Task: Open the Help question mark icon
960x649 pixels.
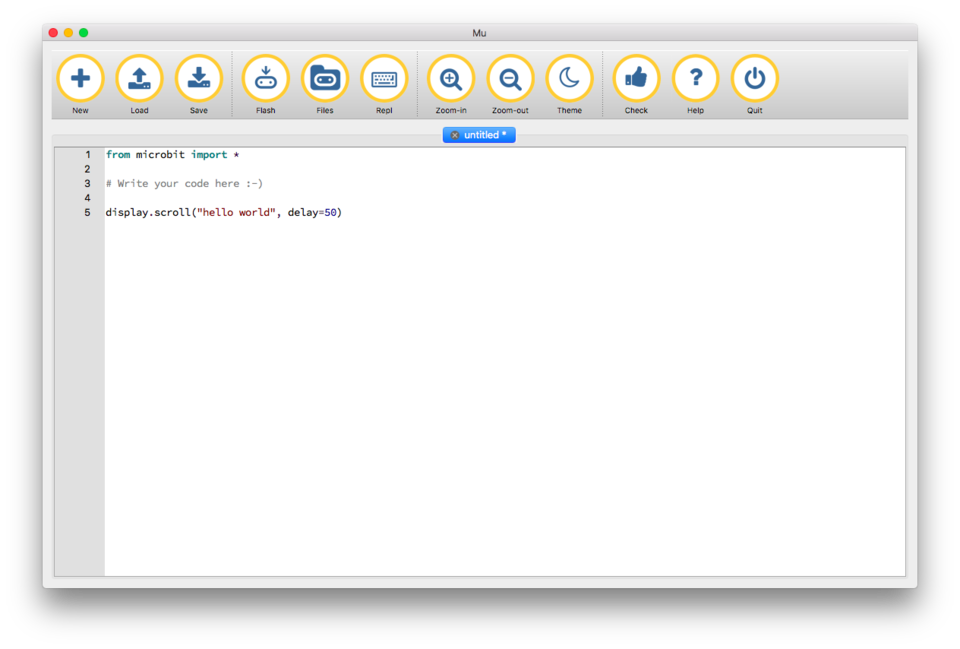Action: click(x=696, y=78)
